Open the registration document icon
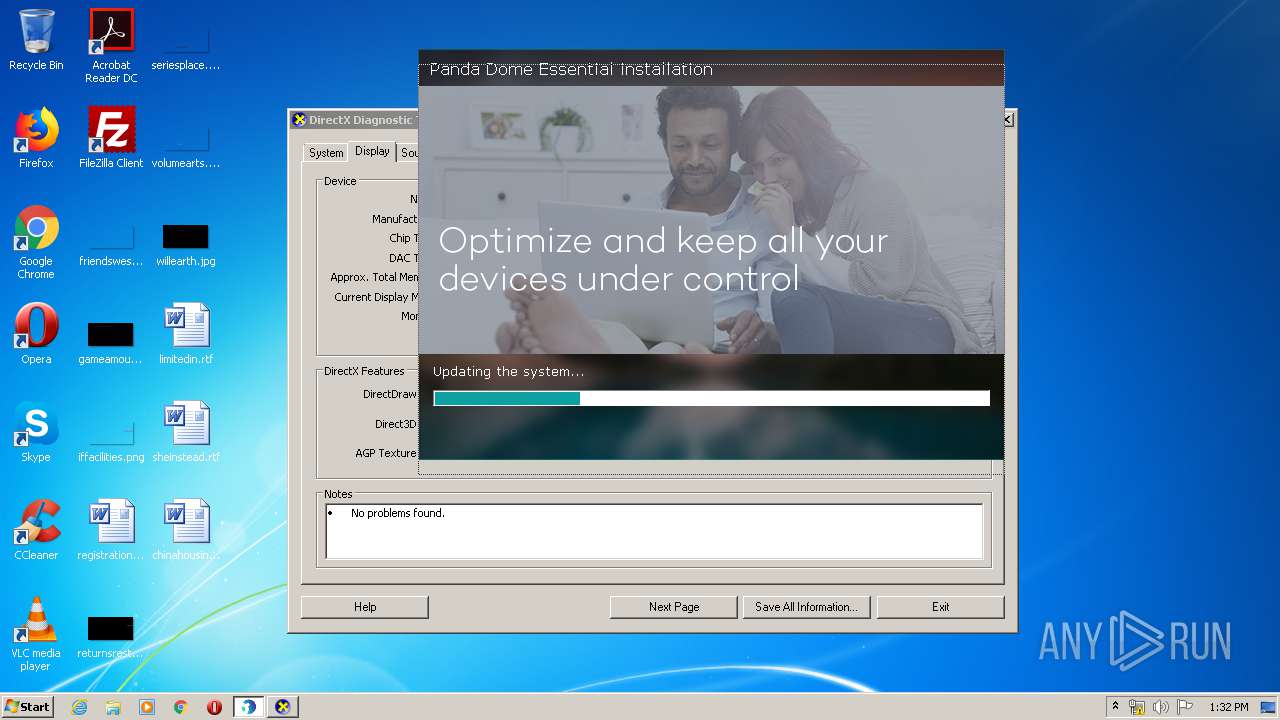 coord(111,530)
